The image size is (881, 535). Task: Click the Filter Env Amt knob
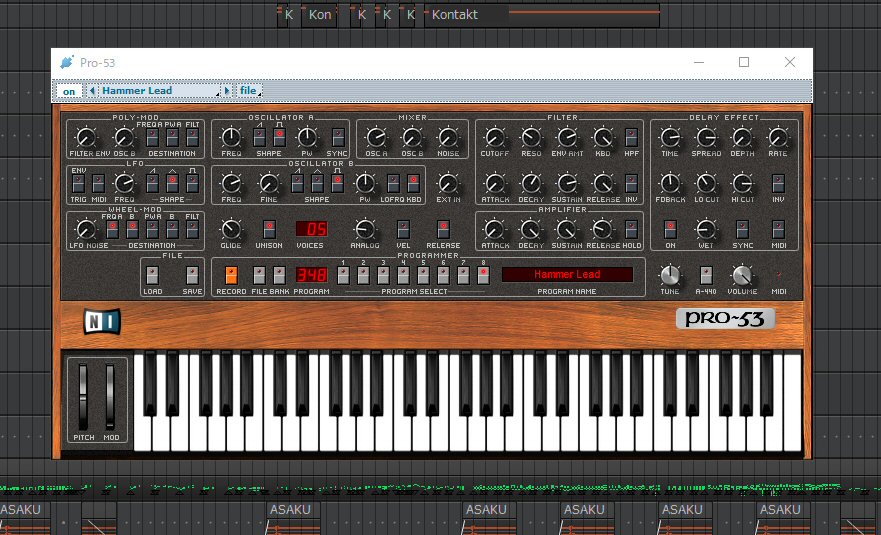click(x=567, y=138)
